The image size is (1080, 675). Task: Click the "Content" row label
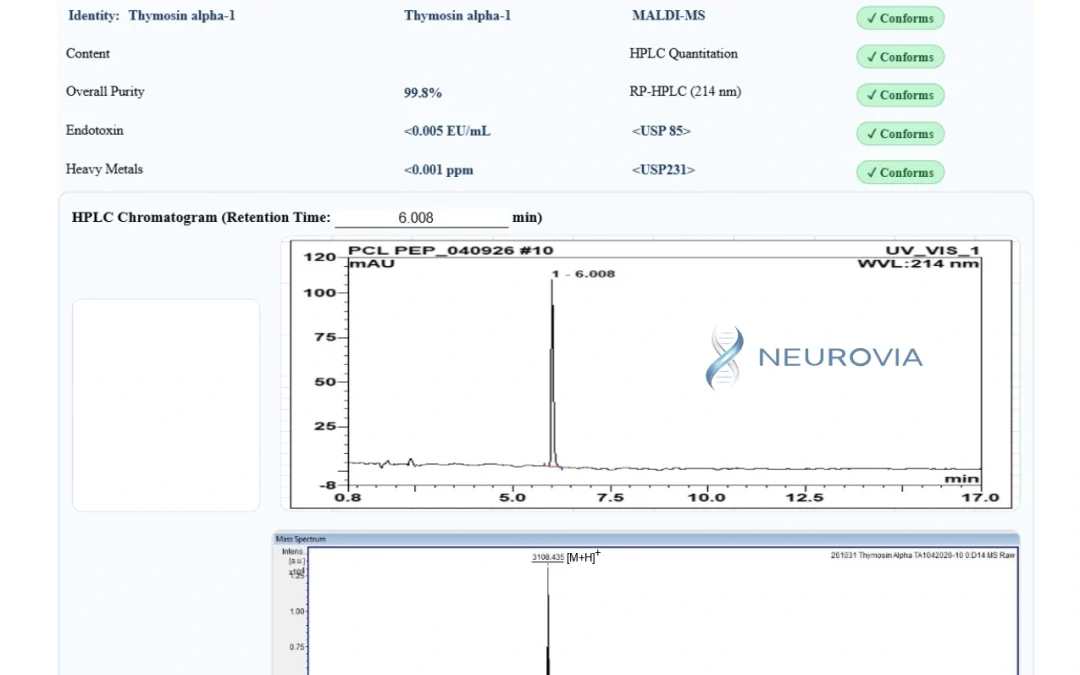pyautogui.click(x=87, y=54)
